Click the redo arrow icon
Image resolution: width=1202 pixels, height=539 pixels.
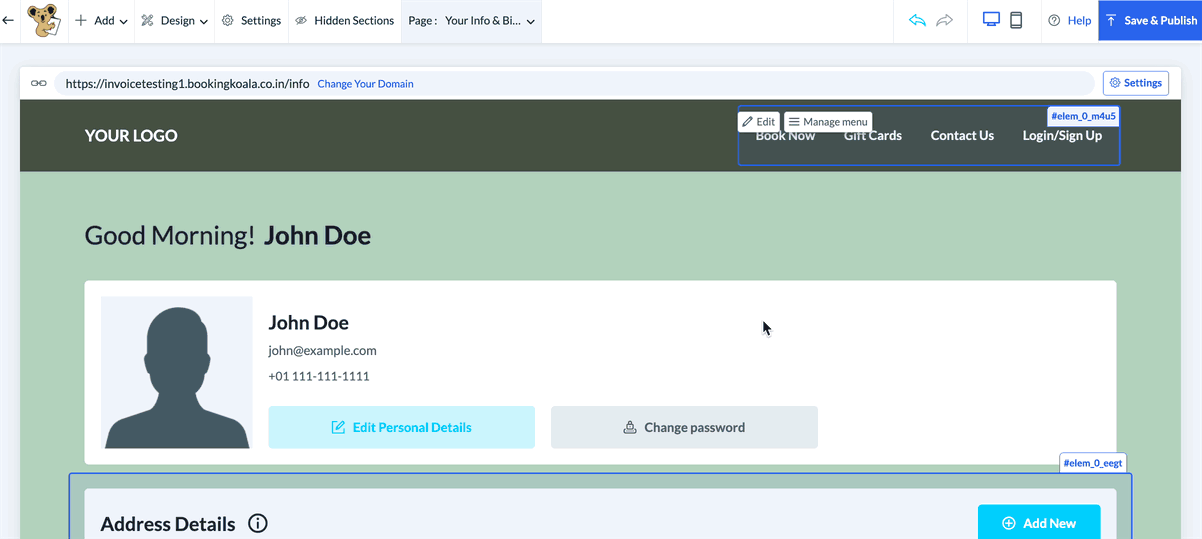coord(944,20)
